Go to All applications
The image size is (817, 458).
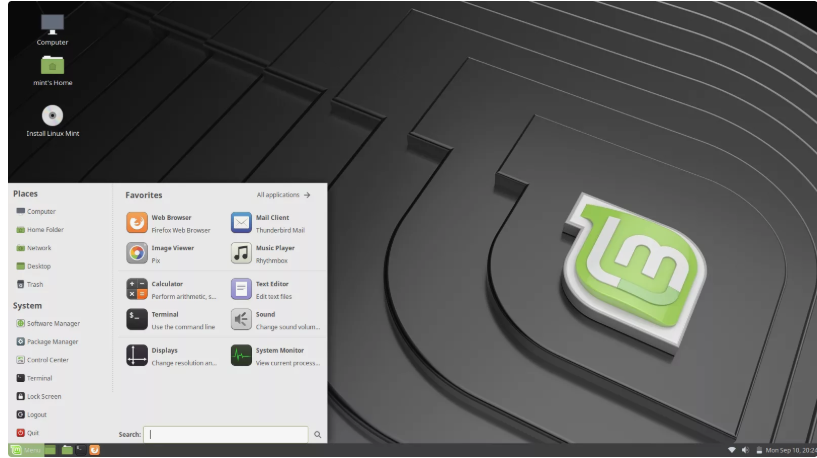pos(283,195)
